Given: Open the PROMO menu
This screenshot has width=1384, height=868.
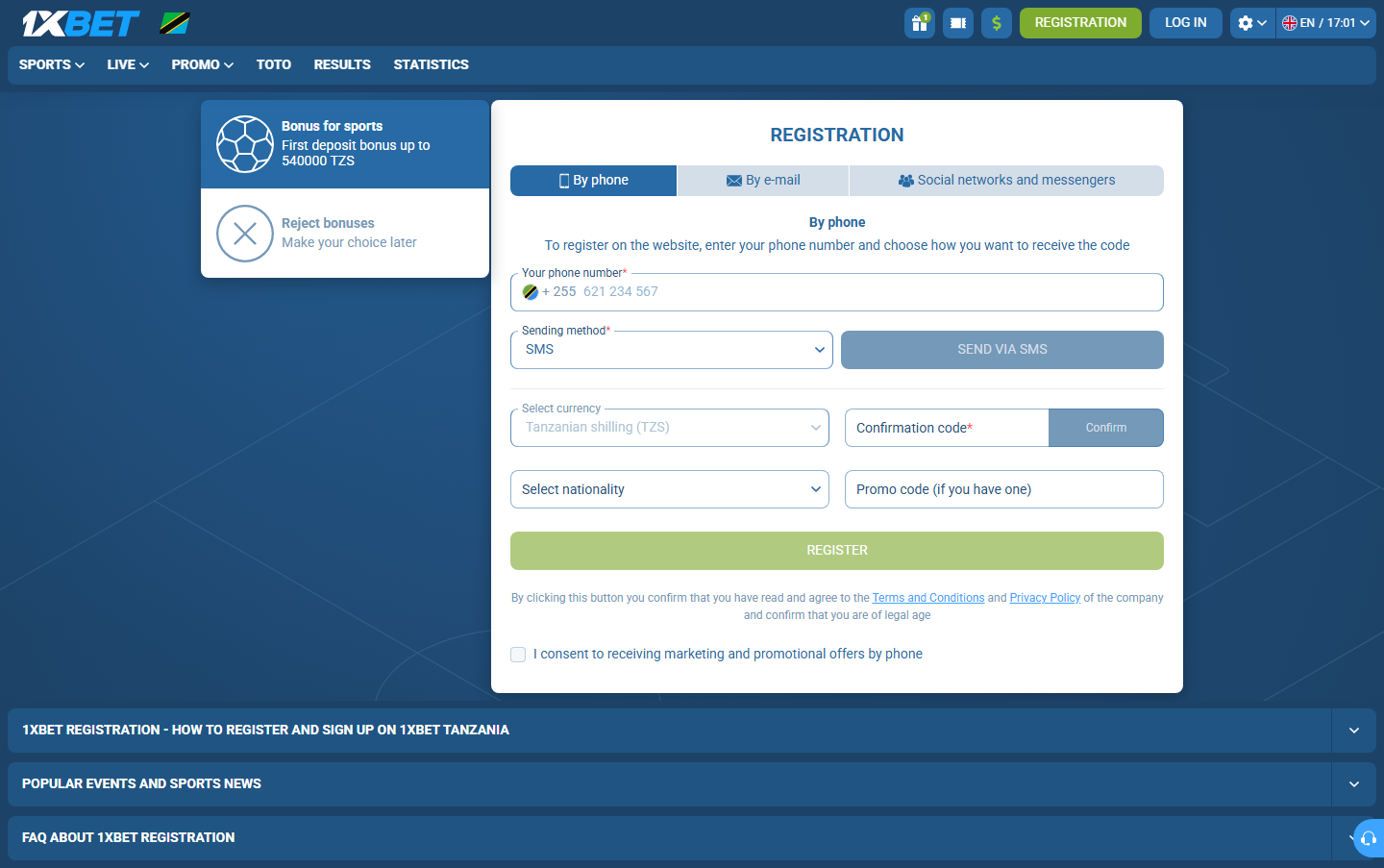Looking at the screenshot, I should pos(203,64).
